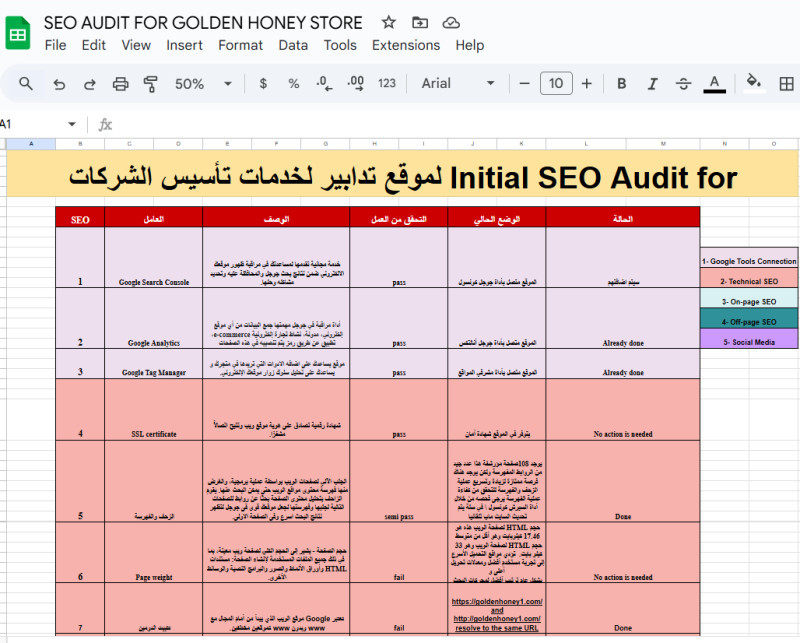Check the cloud save status icon
Viewport: 800px width, 643px height.
tap(451, 22)
